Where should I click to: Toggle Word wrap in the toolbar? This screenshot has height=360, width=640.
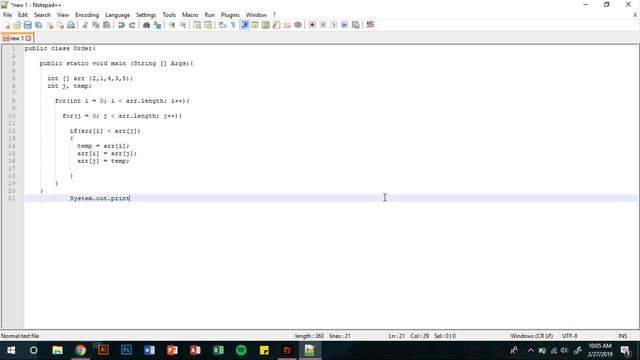pyautogui.click(x=222, y=25)
